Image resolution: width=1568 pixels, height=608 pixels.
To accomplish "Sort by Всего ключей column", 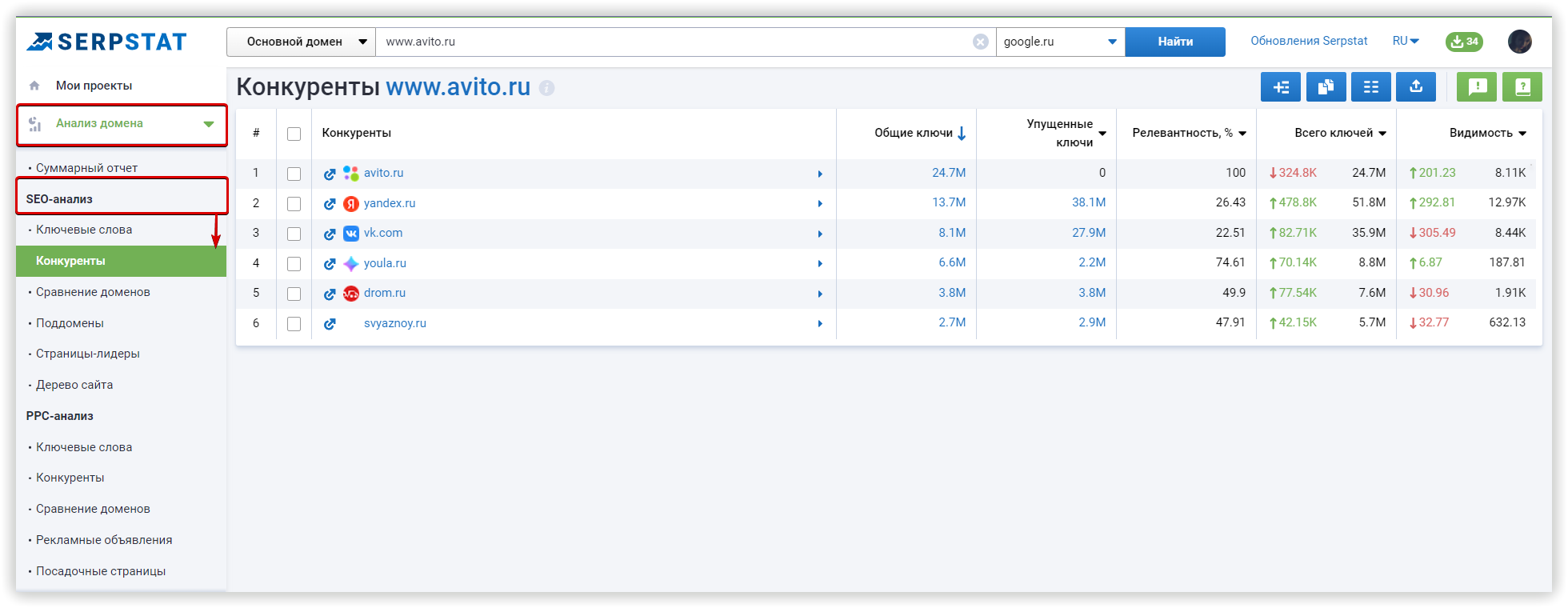I will [x=1341, y=133].
